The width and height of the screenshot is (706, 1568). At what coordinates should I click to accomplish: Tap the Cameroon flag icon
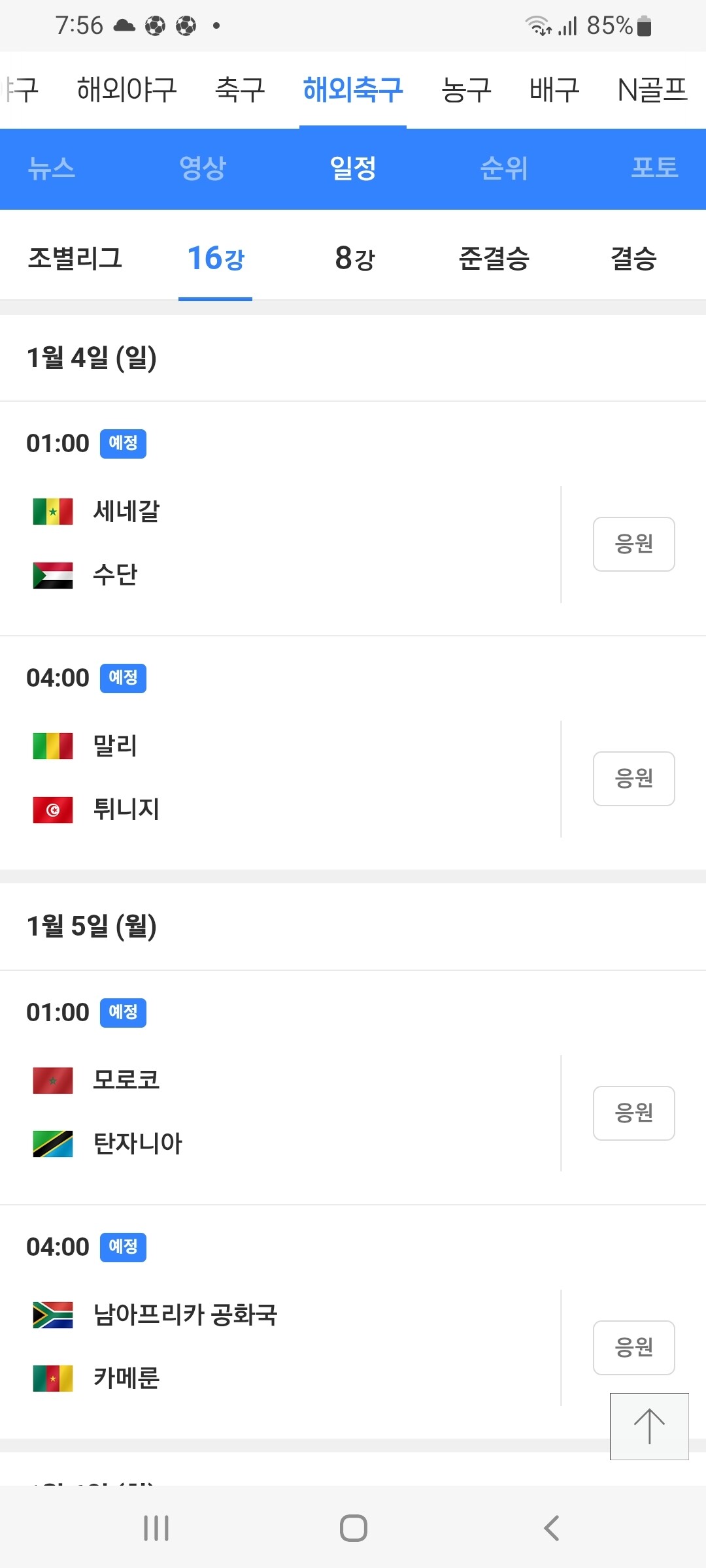pos(53,1378)
